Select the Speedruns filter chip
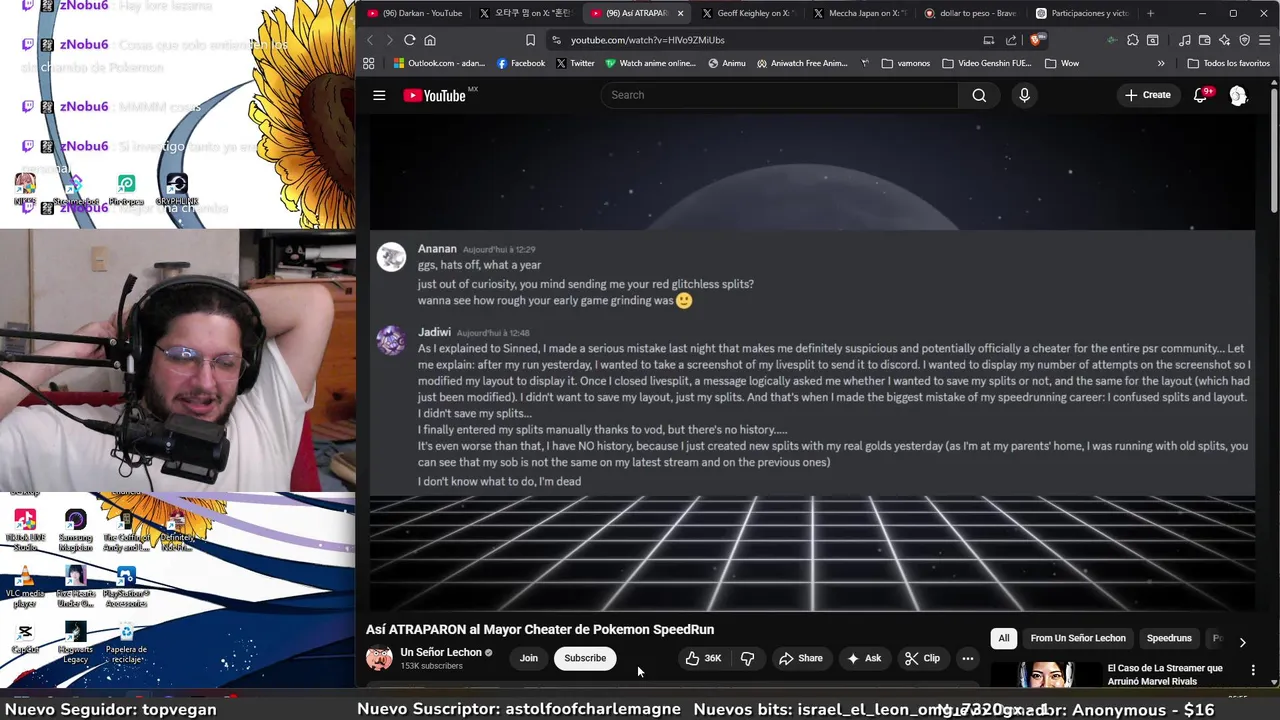 1168,638
